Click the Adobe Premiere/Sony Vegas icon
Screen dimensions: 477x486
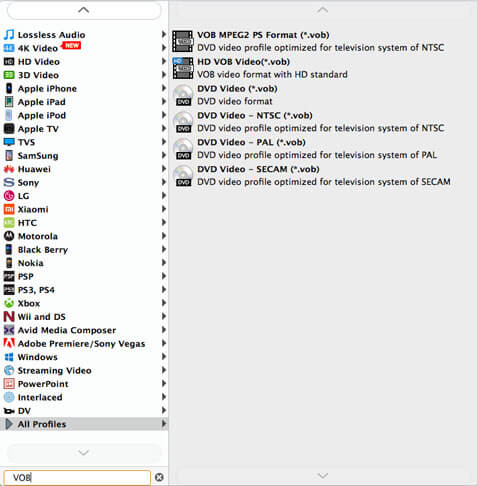tap(9, 343)
